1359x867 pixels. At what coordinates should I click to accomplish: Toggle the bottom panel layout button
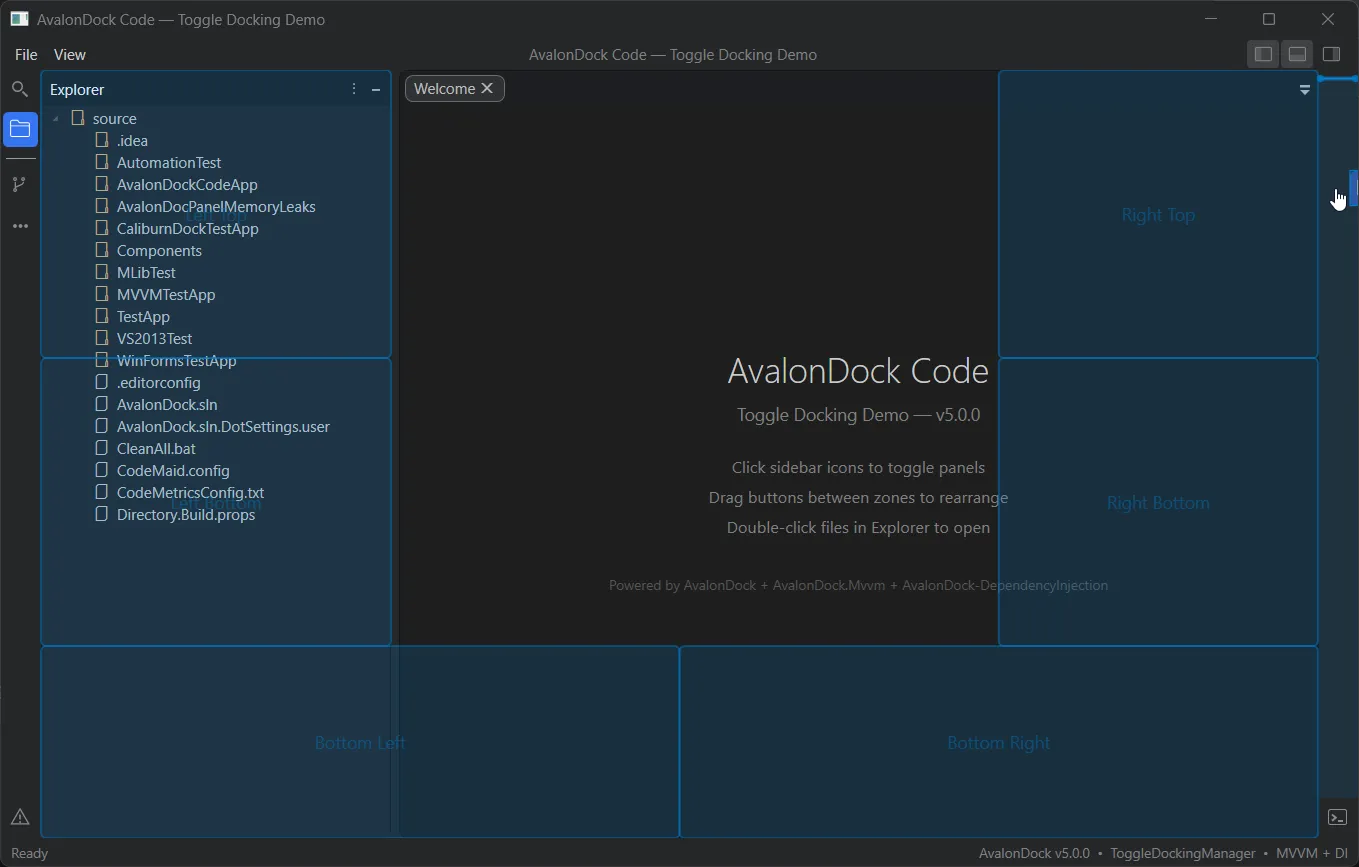(1297, 54)
